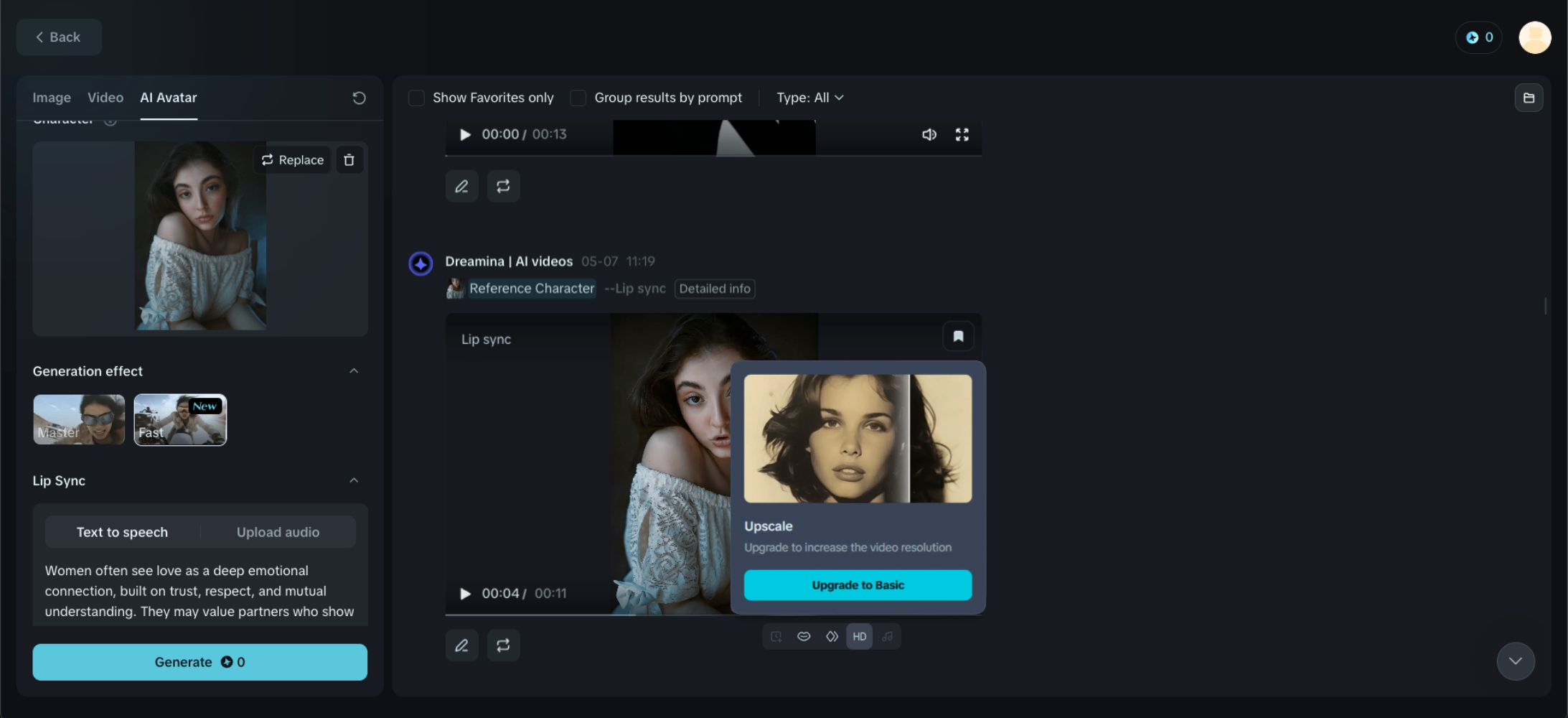Play the 00:13 video
Image resolution: width=1568 pixels, height=718 pixels.
[465, 134]
